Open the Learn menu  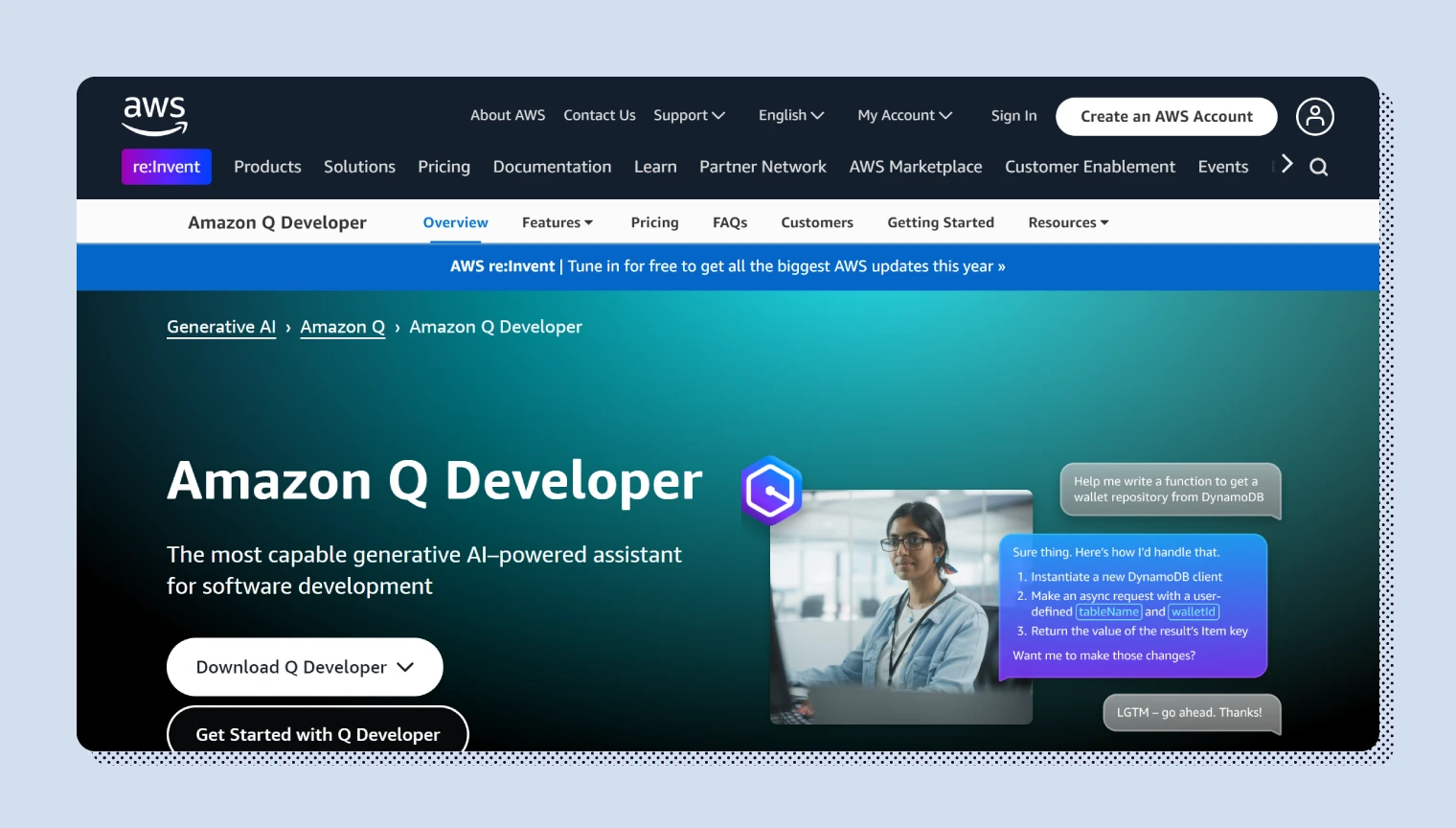pyautogui.click(x=655, y=167)
